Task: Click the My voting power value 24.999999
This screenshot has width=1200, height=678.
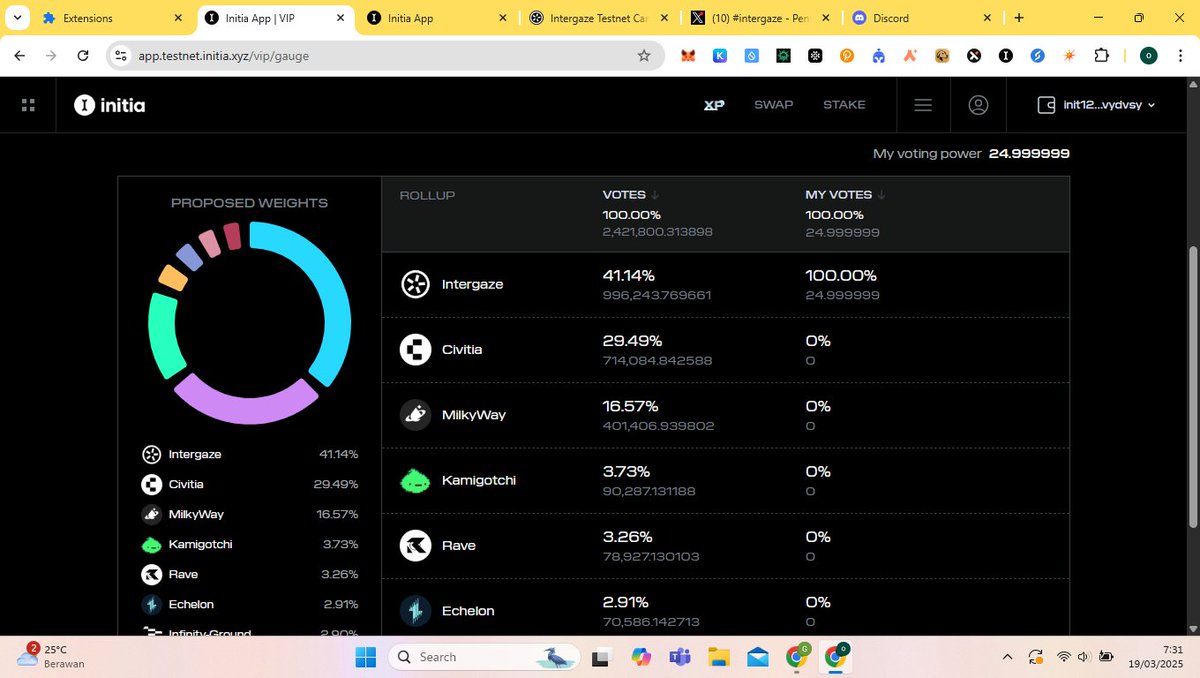Action: 1029,153
